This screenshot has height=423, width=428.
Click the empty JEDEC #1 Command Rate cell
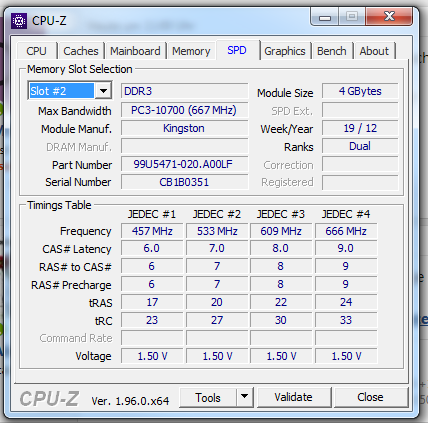152,338
